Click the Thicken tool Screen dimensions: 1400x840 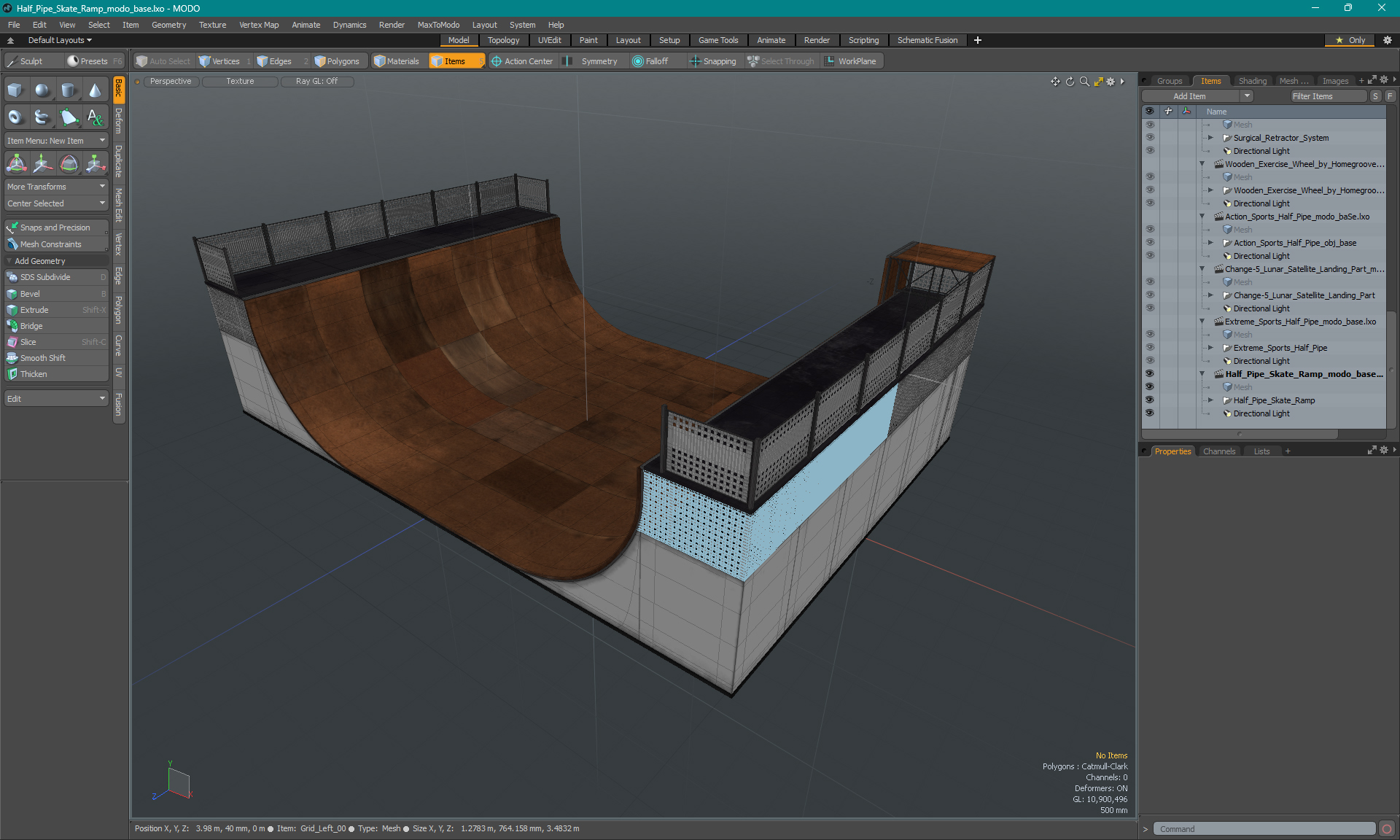coord(56,374)
